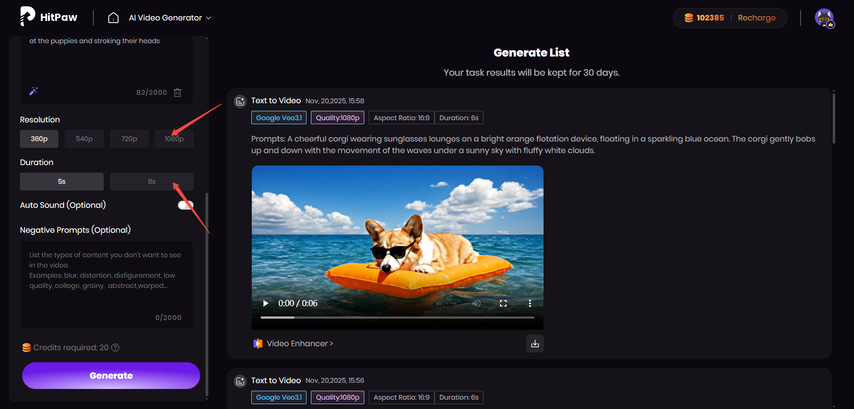This screenshot has width=854, height=409.
Task: Click the magic wand prompt enhance icon
Action: (33, 91)
